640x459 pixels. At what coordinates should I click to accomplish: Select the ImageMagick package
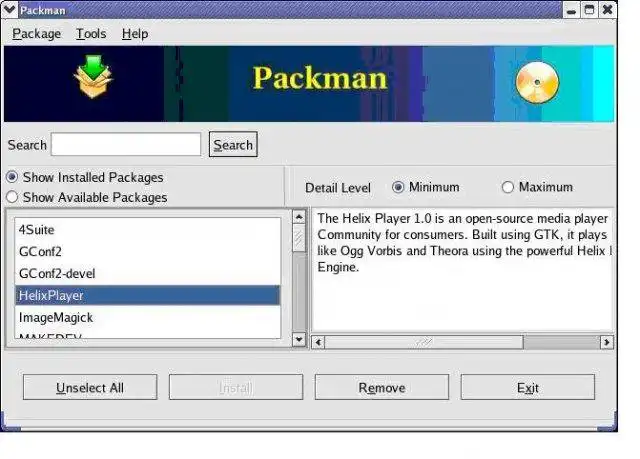point(147,317)
